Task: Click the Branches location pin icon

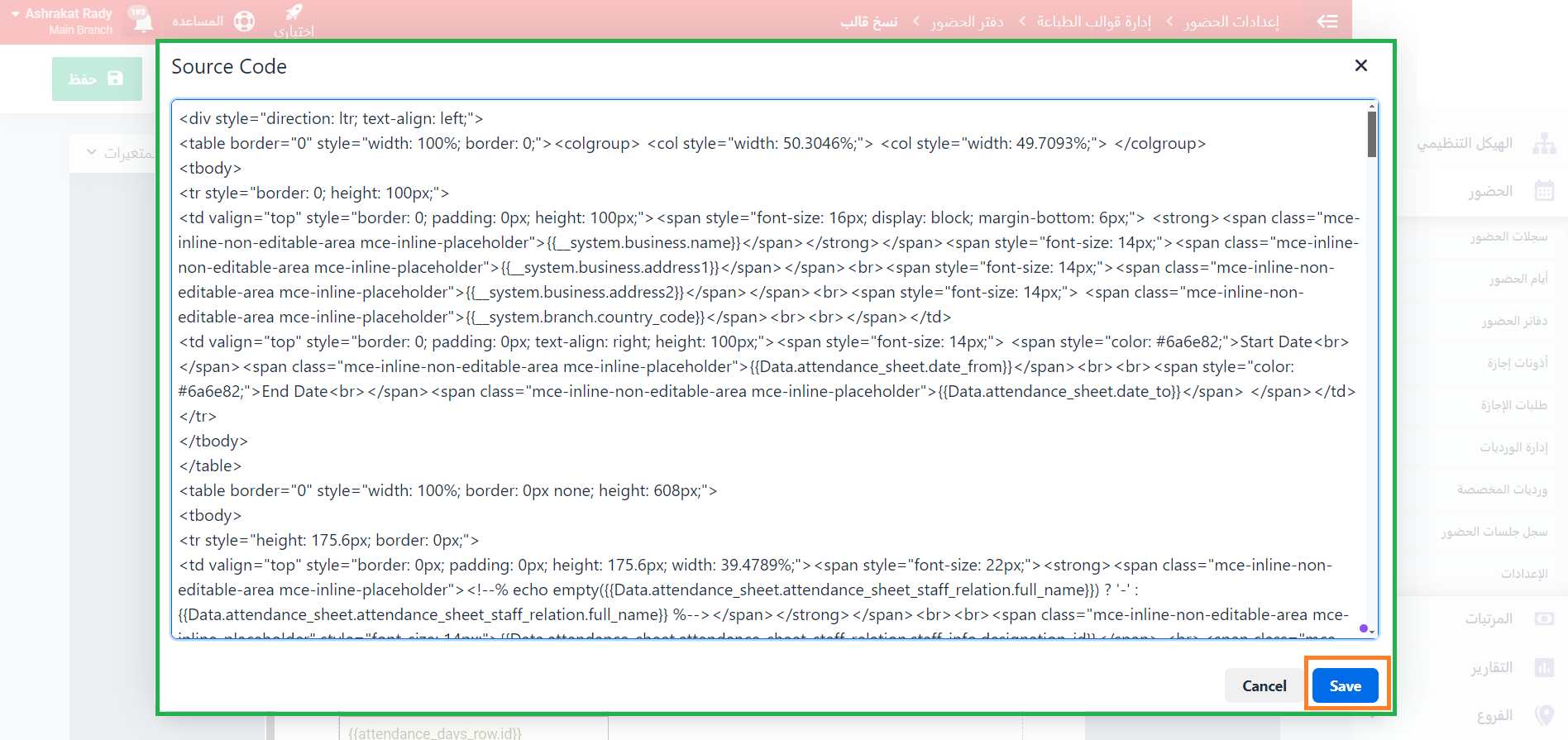Action: tap(1543, 715)
